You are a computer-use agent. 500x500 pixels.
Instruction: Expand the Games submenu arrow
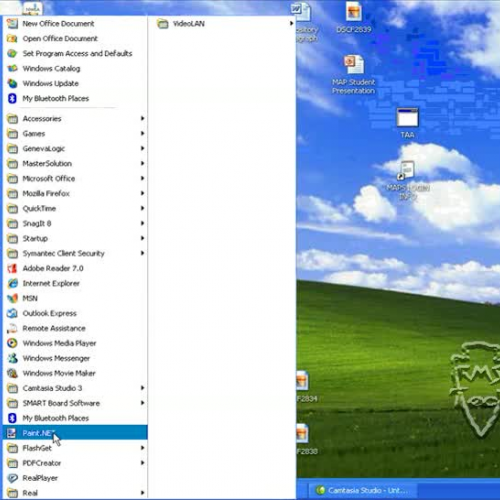pyautogui.click(x=142, y=133)
